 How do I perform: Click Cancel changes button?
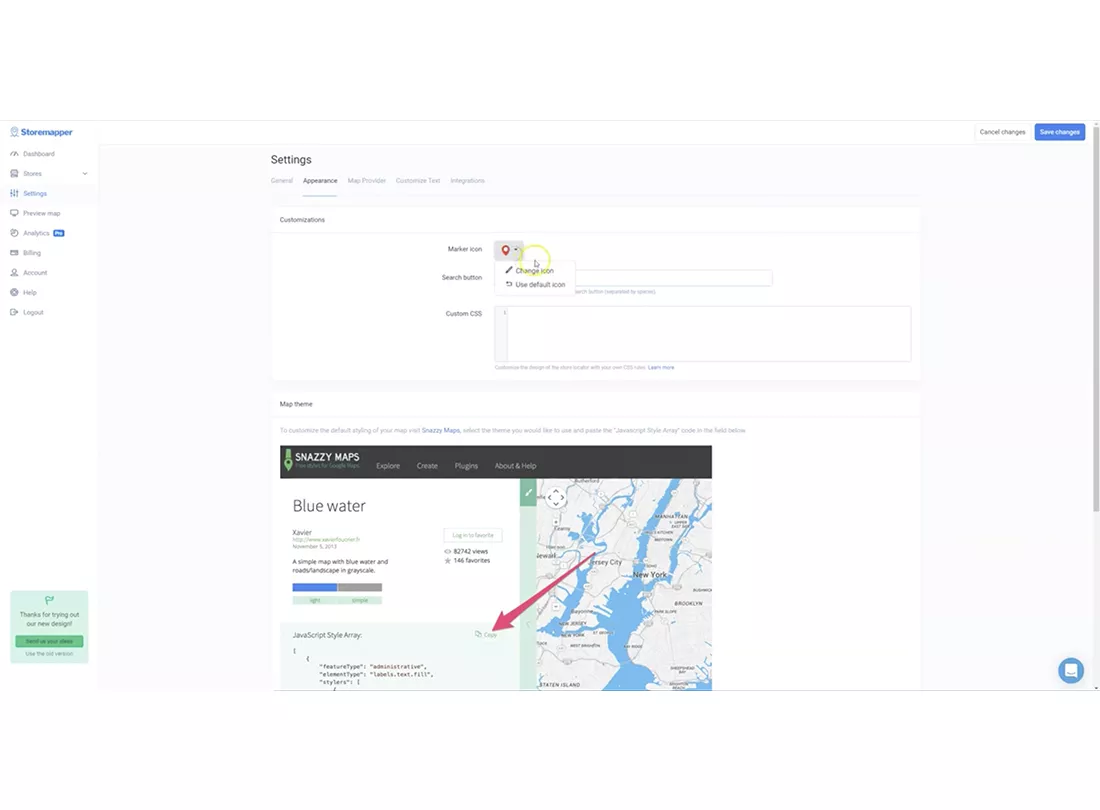tap(1002, 132)
